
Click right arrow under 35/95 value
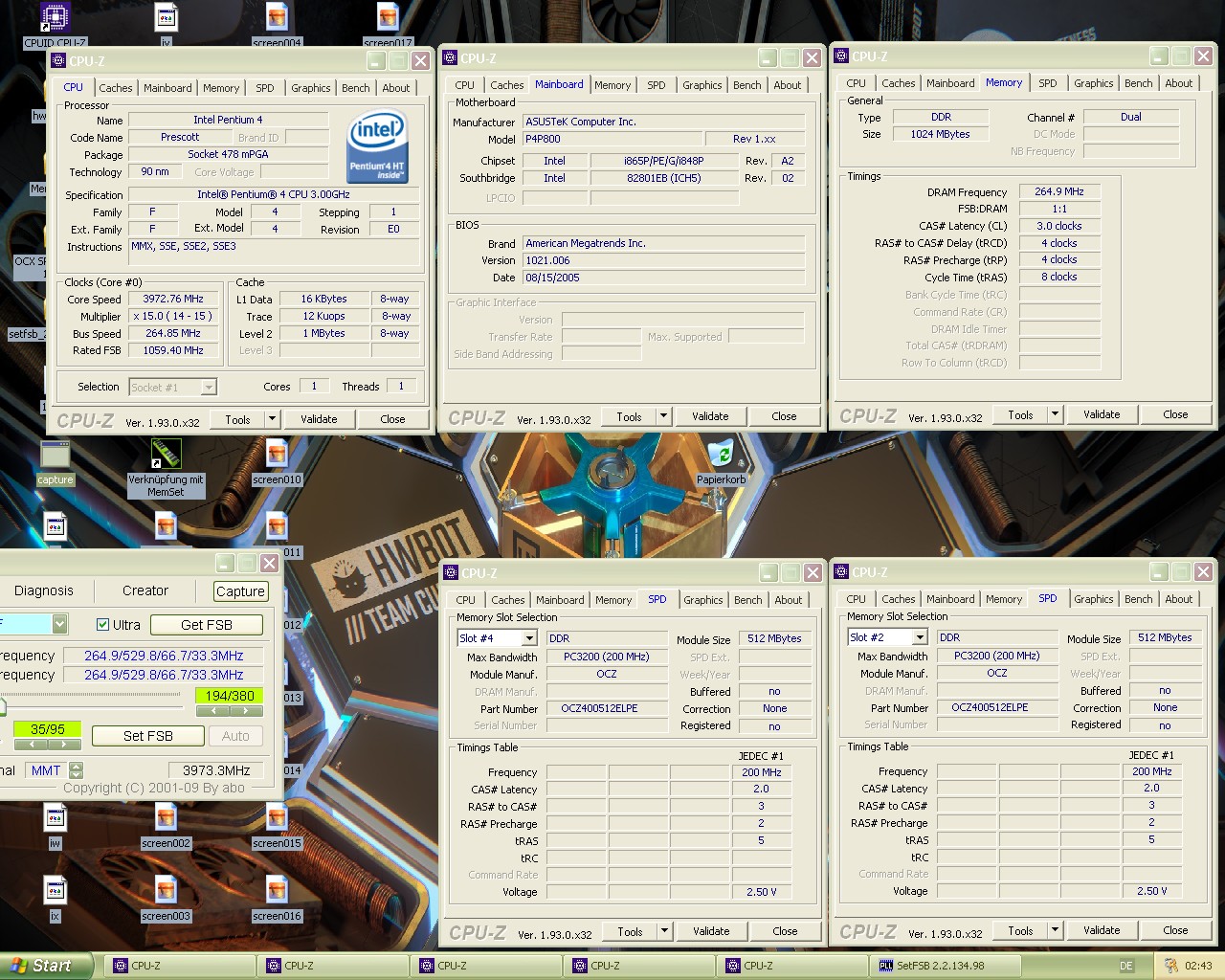coord(65,744)
